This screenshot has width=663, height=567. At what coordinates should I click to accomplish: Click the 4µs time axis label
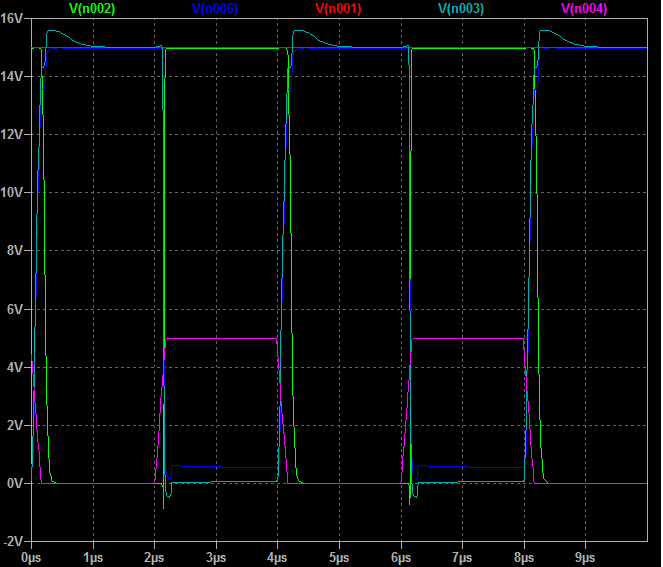click(x=277, y=558)
